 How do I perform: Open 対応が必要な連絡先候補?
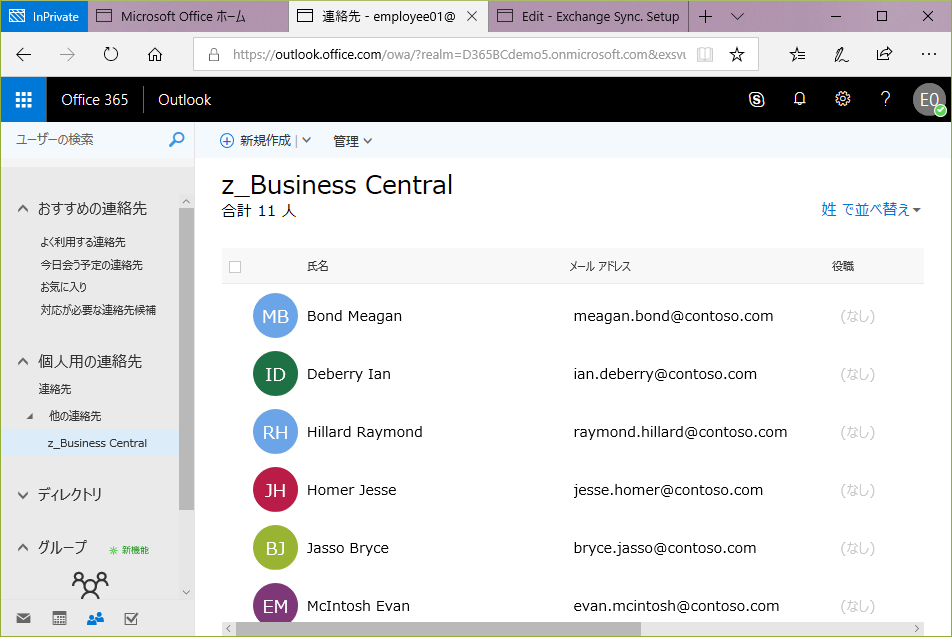pos(98,310)
